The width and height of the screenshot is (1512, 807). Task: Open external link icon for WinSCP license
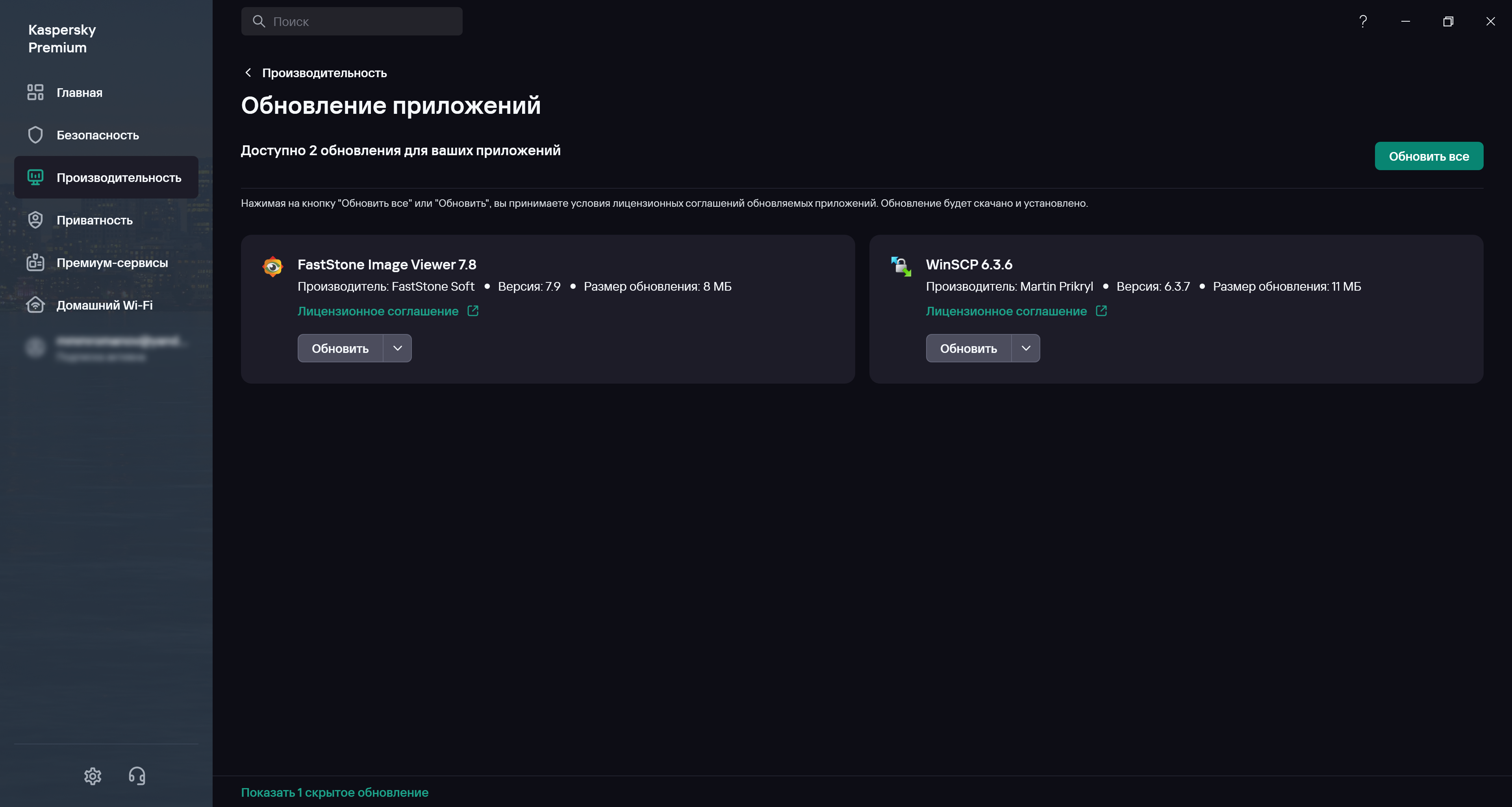click(x=1101, y=311)
